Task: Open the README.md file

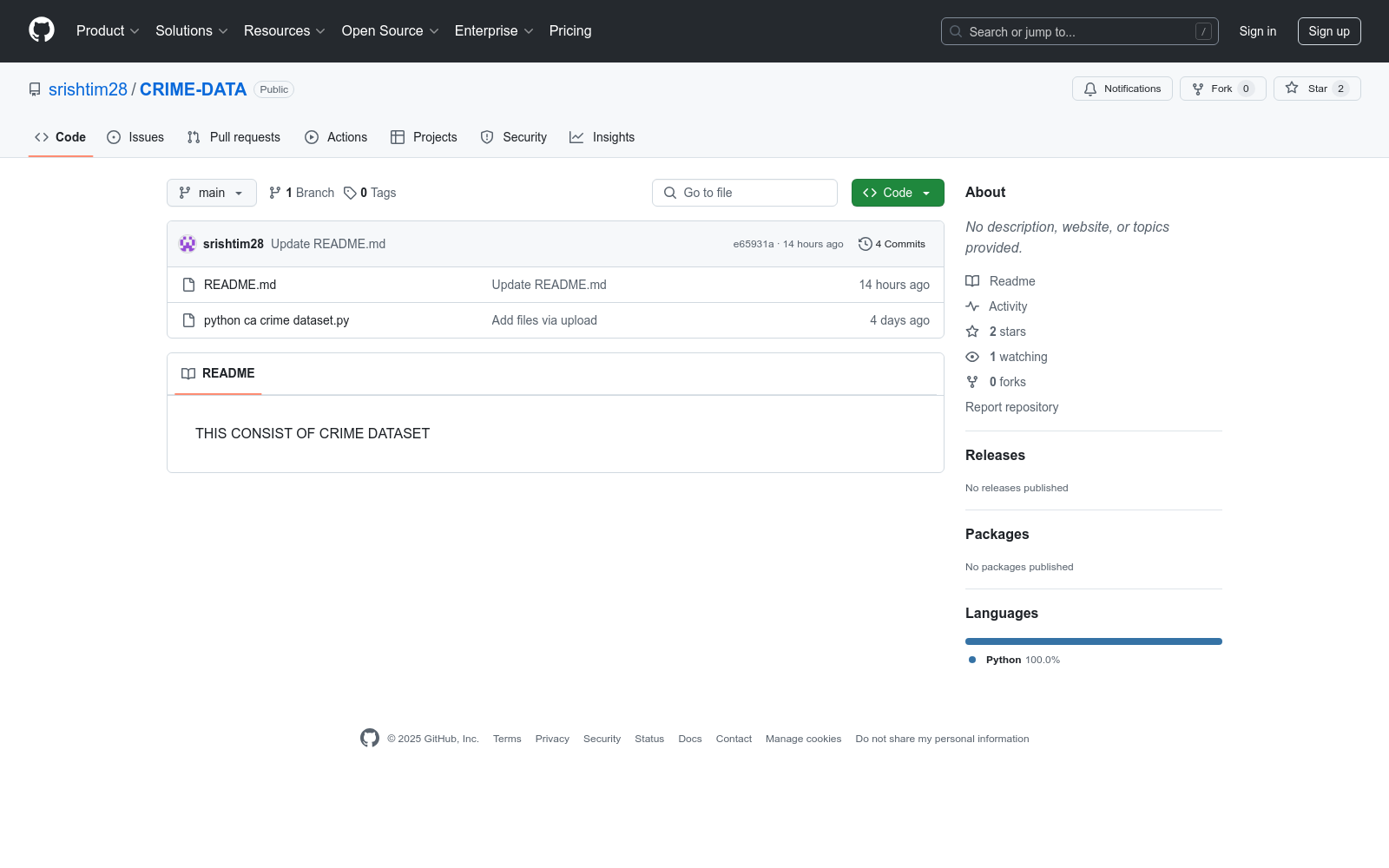Action: [x=240, y=285]
